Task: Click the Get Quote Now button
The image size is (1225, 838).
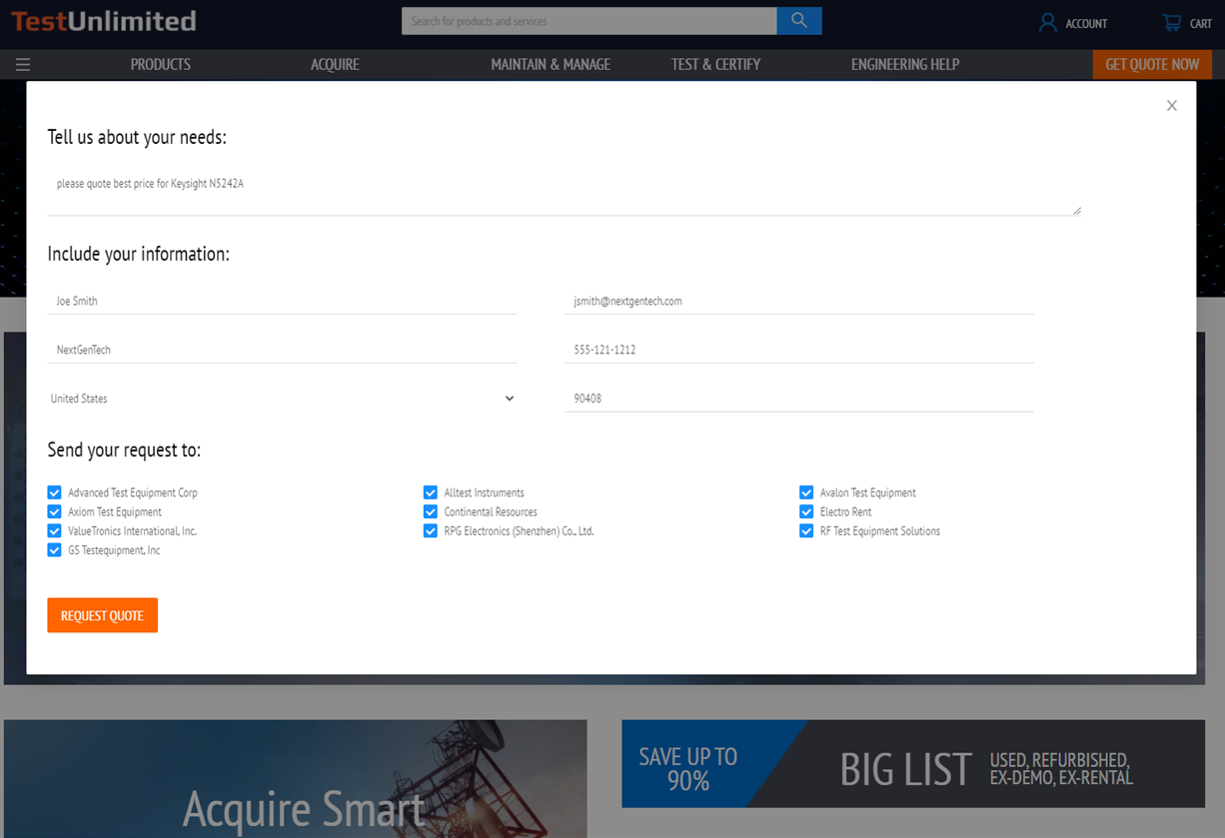Action: click(x=1152, y=65)
